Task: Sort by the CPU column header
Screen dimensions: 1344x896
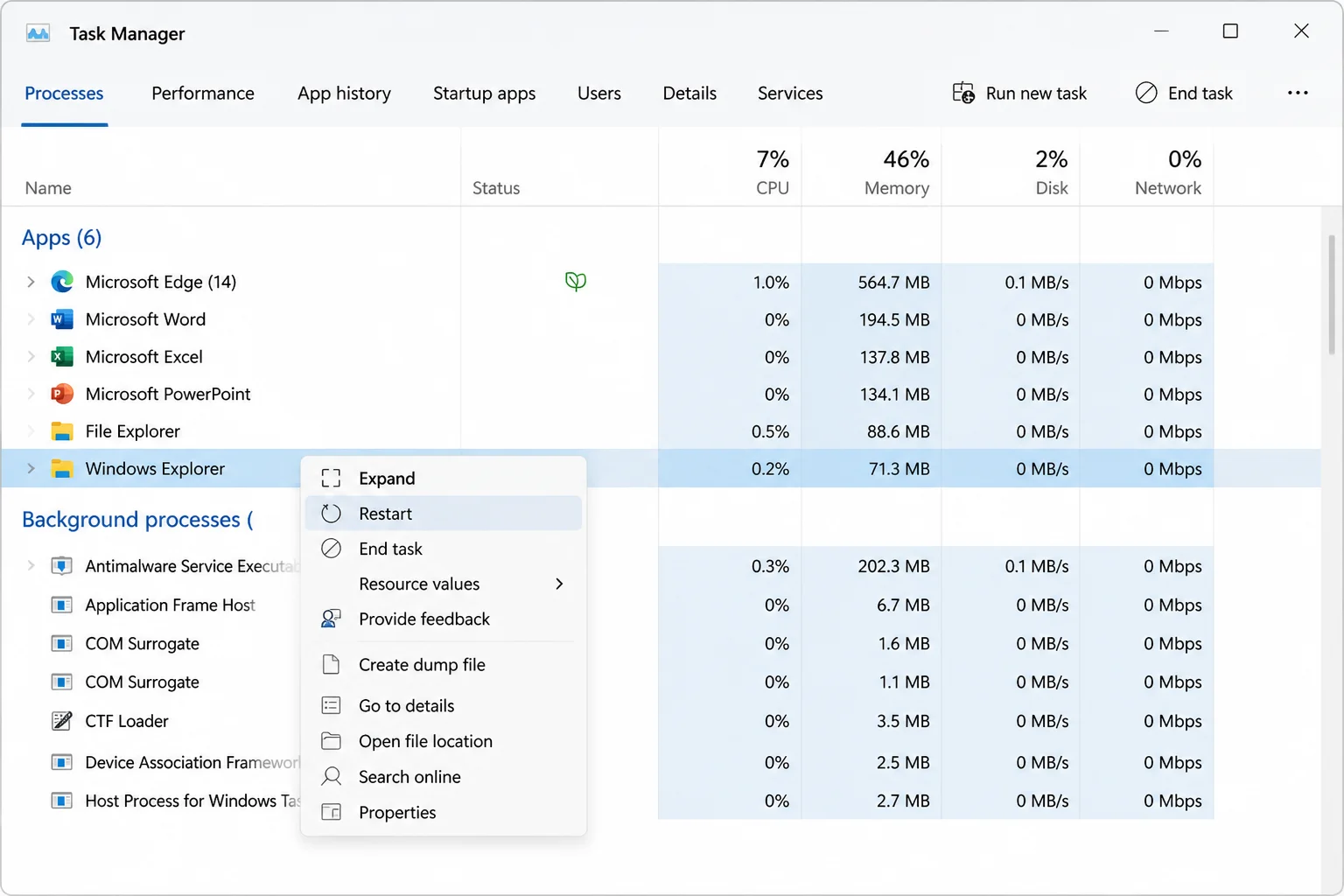Action: [730, 168]
